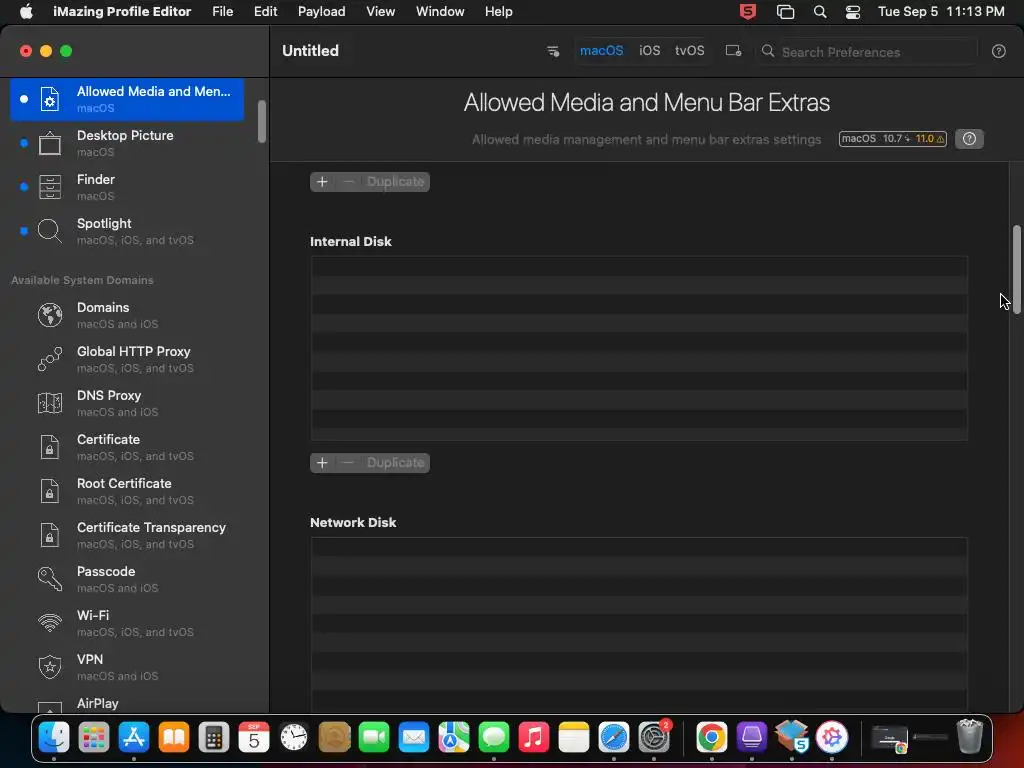1024x768 pixels.
Task: Click the 'Untitled' document title
Action: (310, 51)
